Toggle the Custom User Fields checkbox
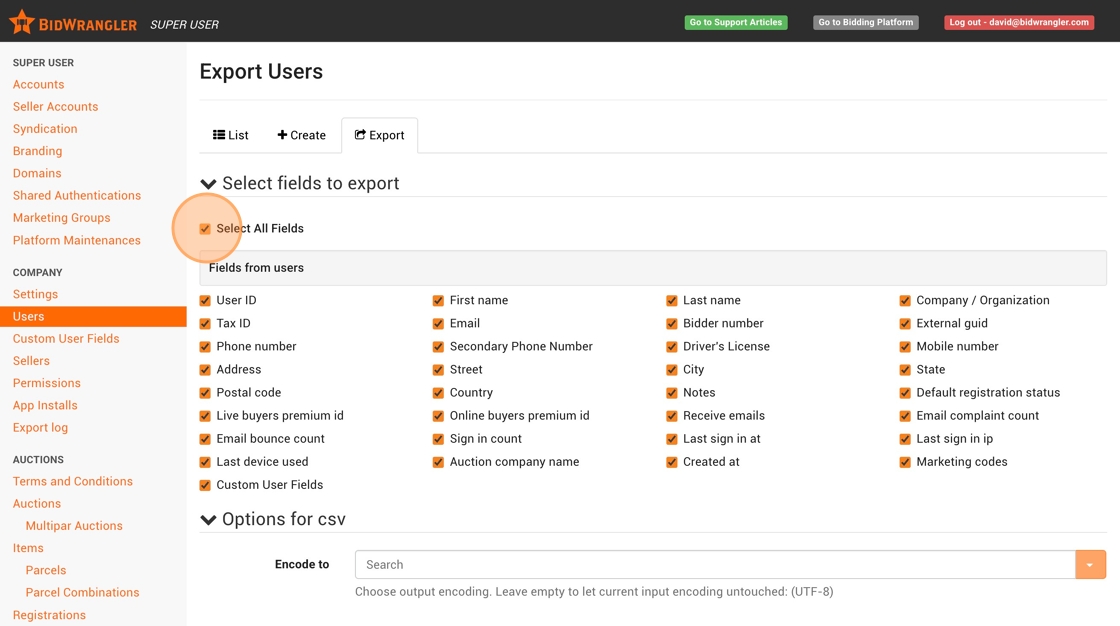Screen dimensions: 1120x626 click(x=205, y=485)
